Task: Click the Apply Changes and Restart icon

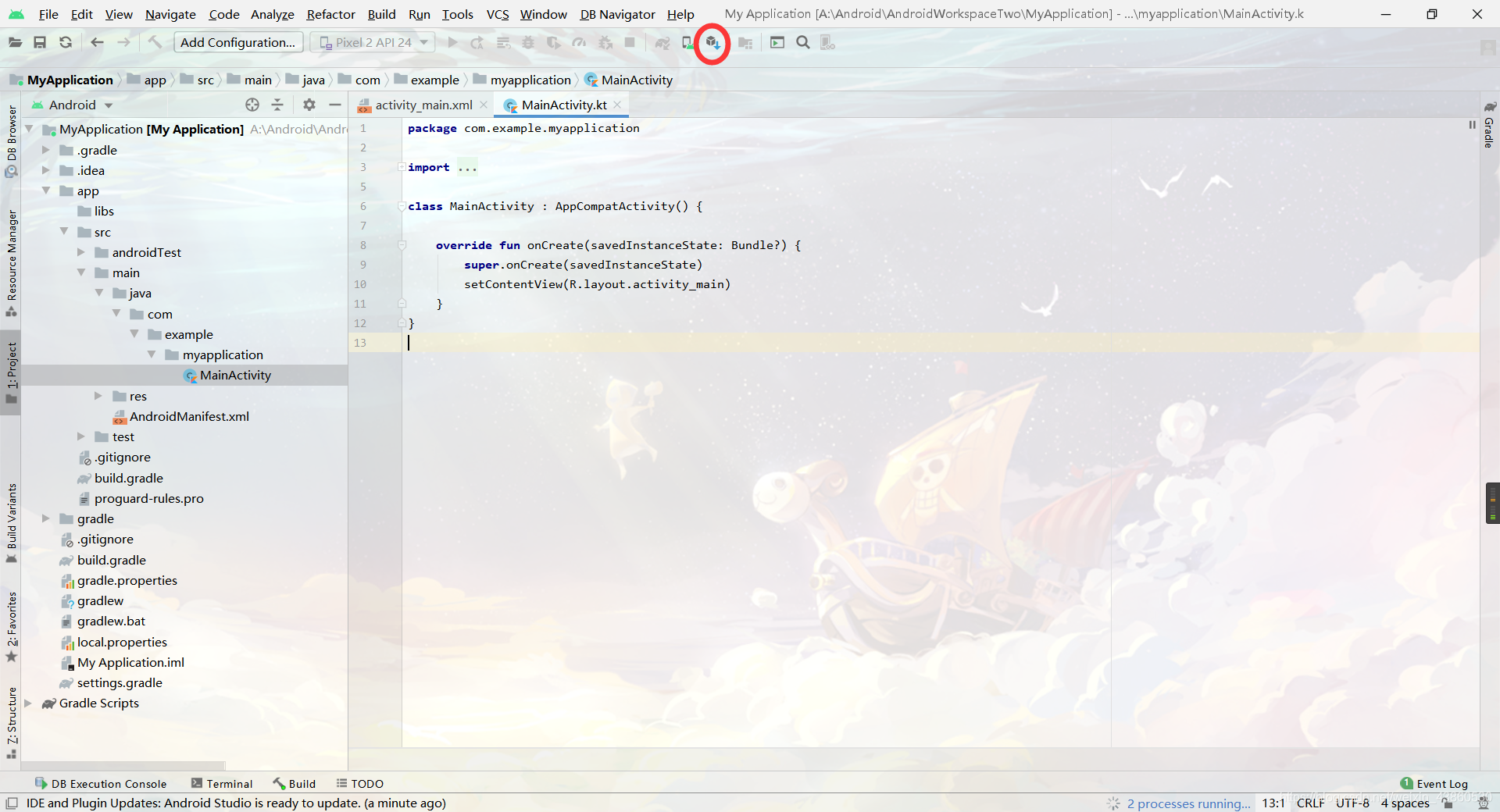Action: [477, 42]
